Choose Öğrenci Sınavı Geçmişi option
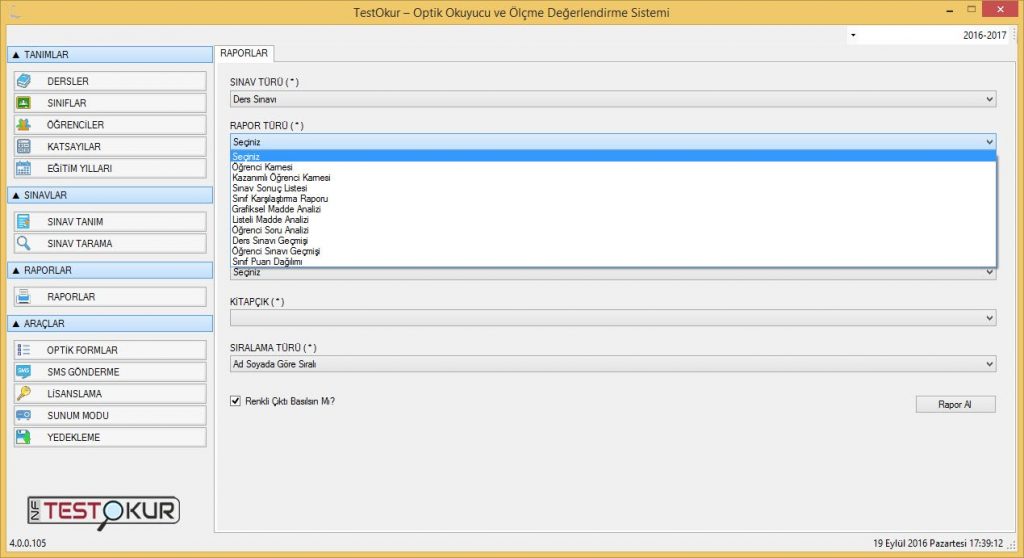 tap(613, 250)
